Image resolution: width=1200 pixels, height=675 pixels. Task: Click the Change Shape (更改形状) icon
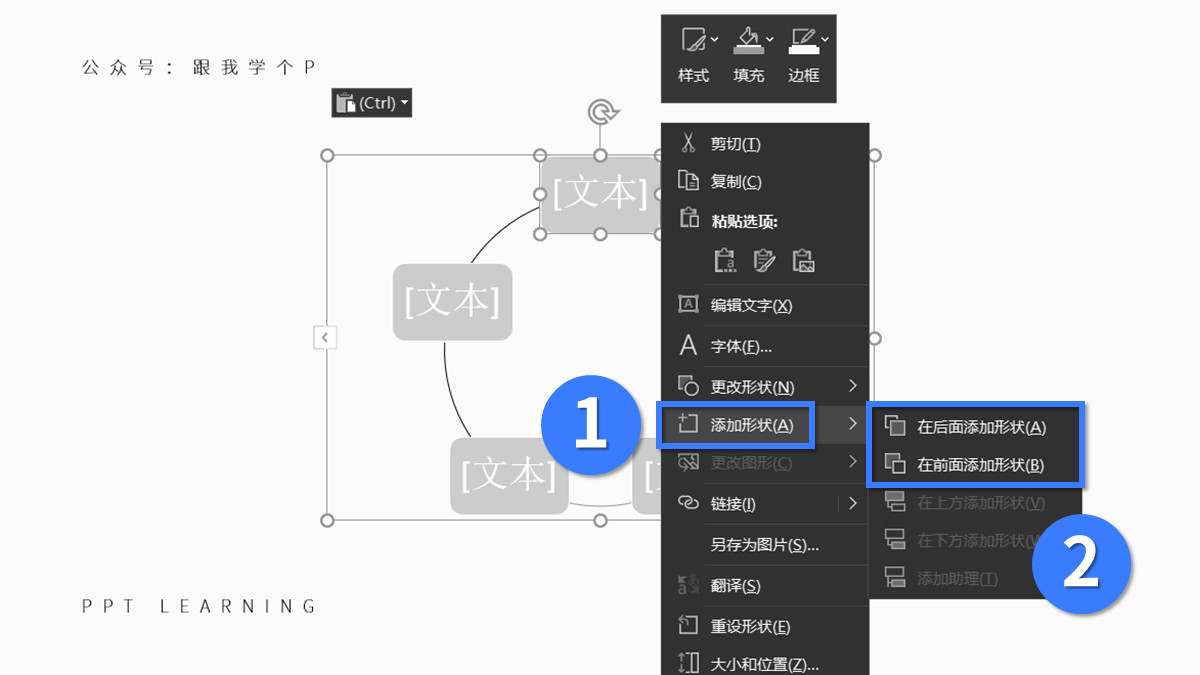click(688, 385)
